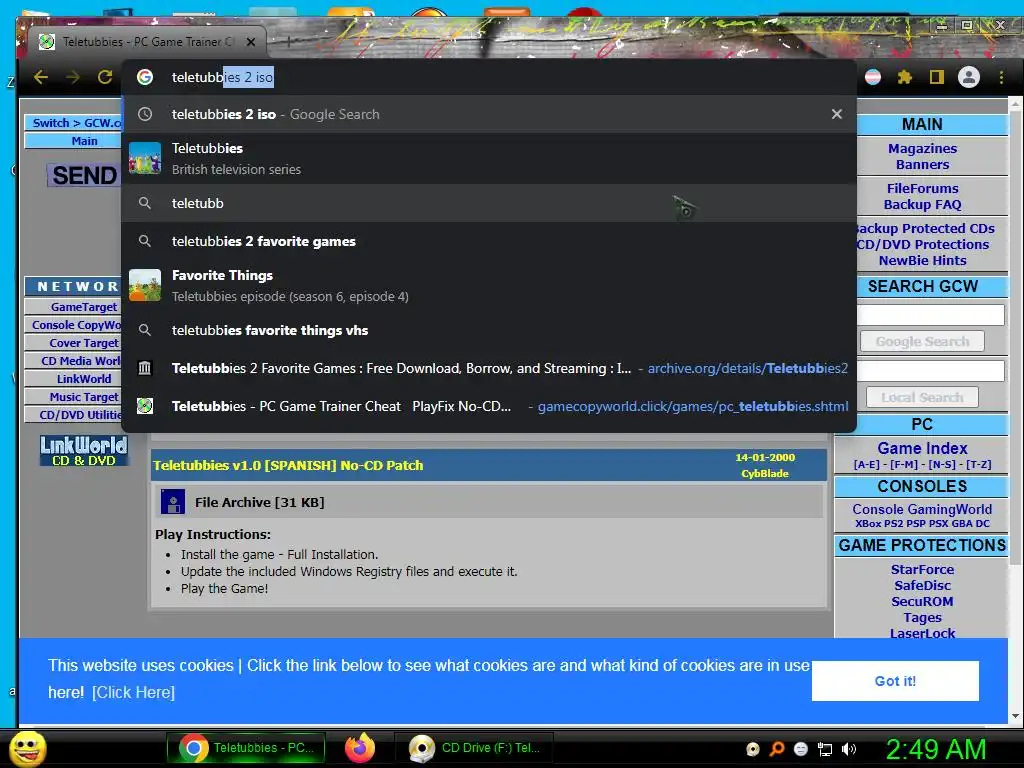Open the Banners link
The height and width of the screenshot is (768, 1024).
pyautogui.click(x=922, y=165)
